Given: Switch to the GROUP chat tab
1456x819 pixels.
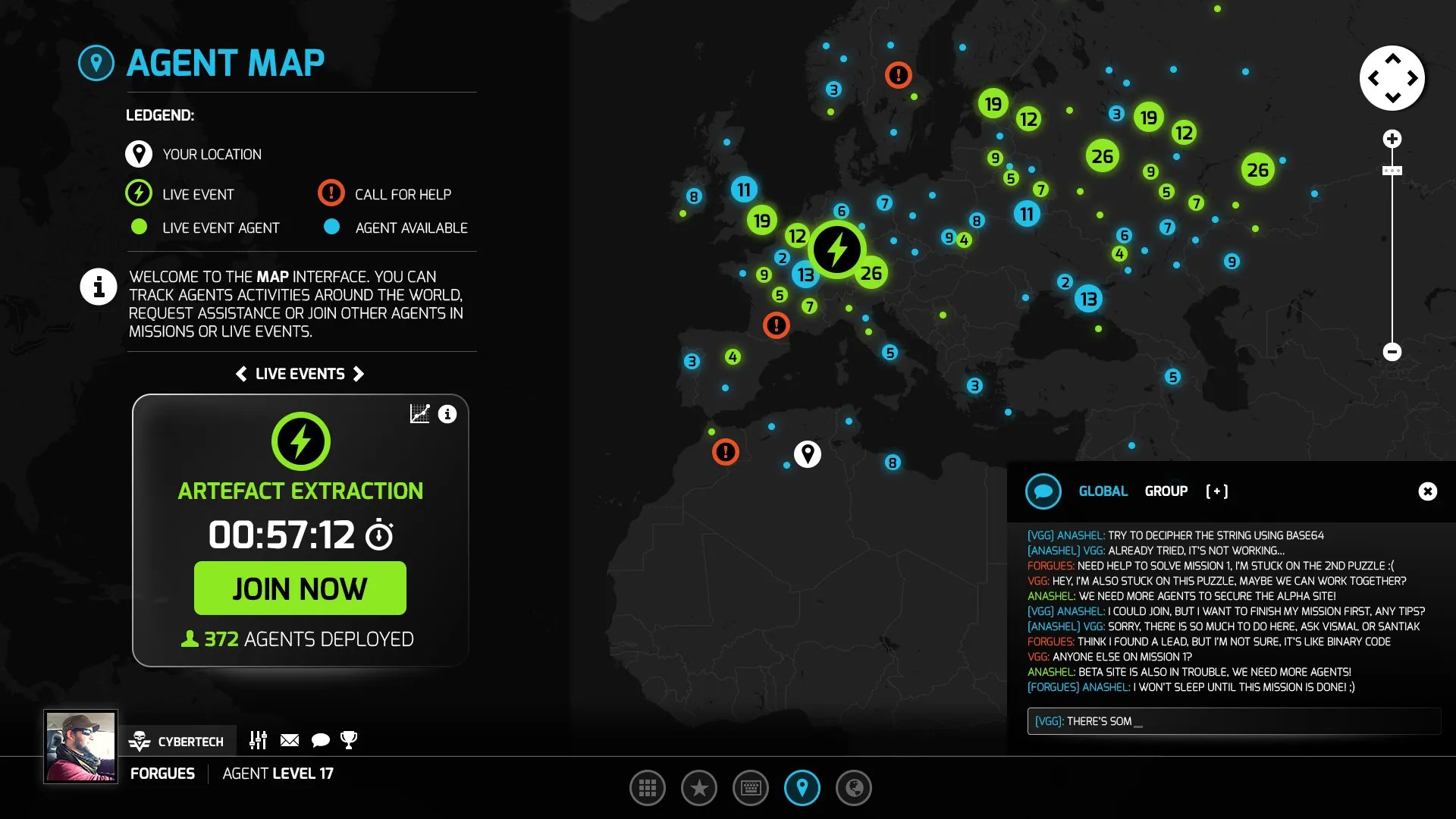Looking at the screenshot, I should (x=1166, y=491).
